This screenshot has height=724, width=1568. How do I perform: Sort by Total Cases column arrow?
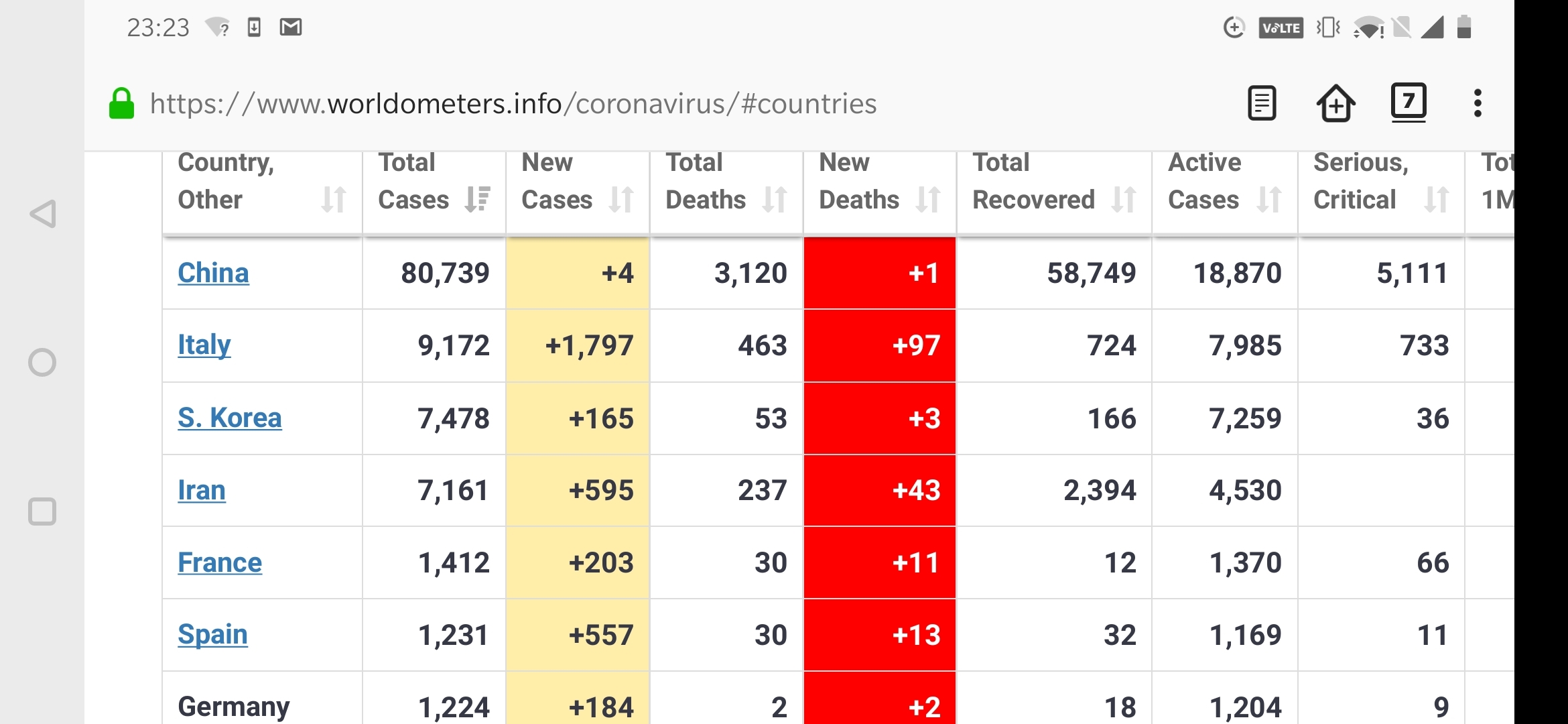[478, 199]
